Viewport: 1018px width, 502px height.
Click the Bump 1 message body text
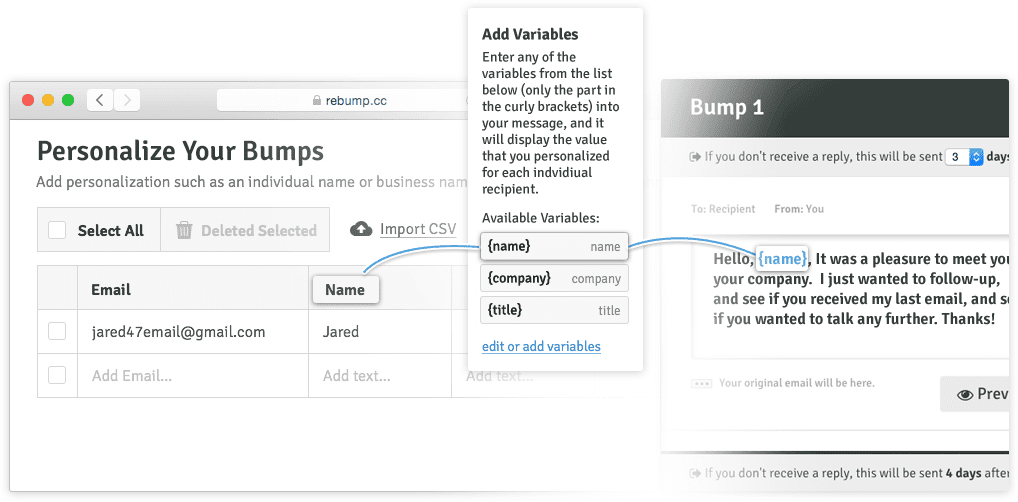[860, 289]
